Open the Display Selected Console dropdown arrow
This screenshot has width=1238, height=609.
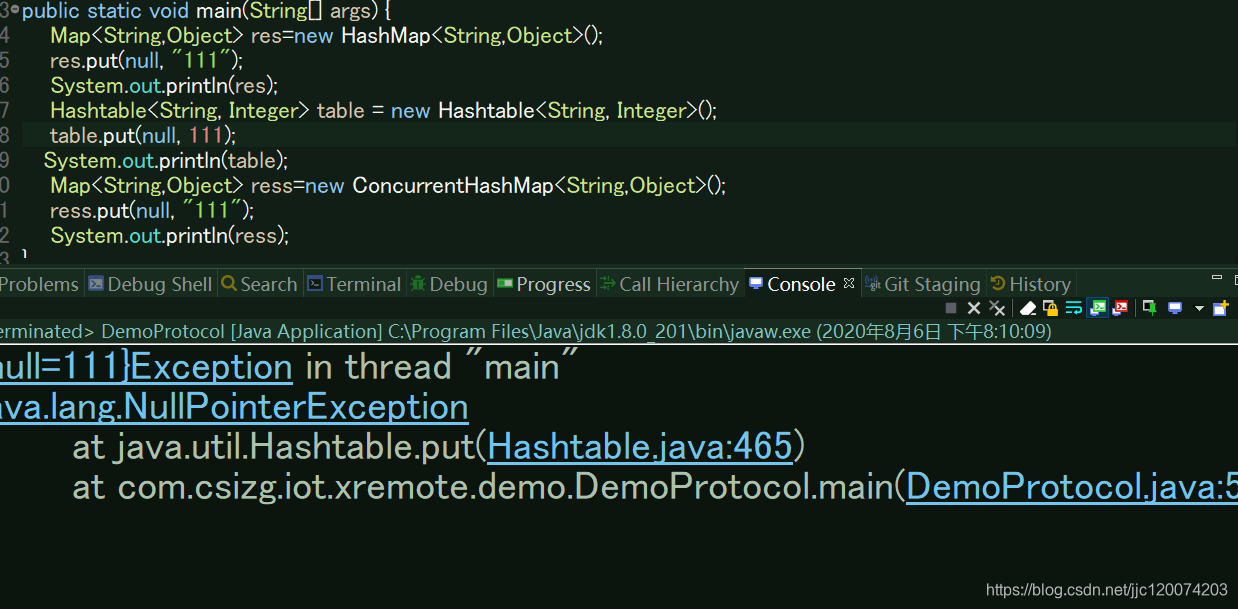click(1199, 308)
